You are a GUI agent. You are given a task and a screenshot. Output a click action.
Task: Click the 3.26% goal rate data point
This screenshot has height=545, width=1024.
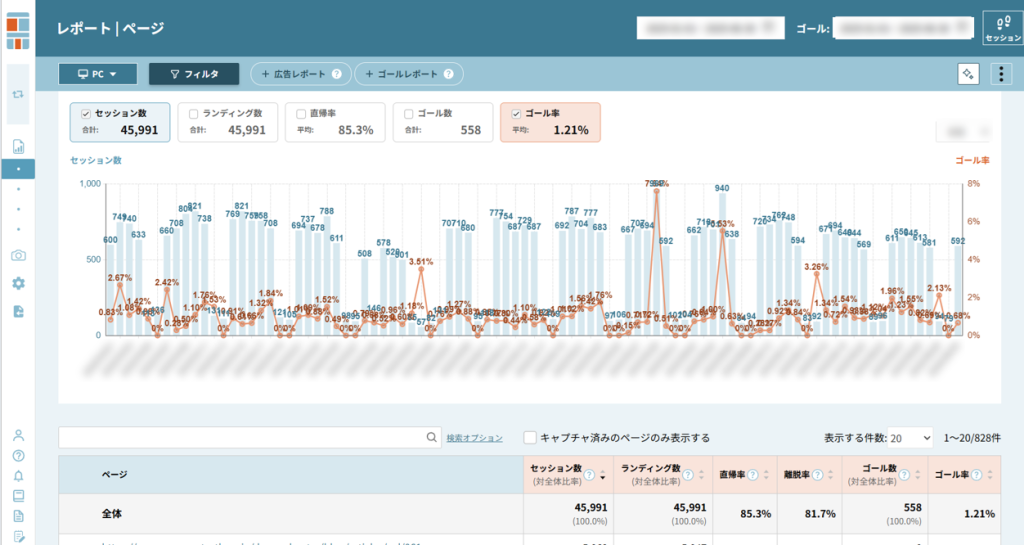(x=816, y=273)
